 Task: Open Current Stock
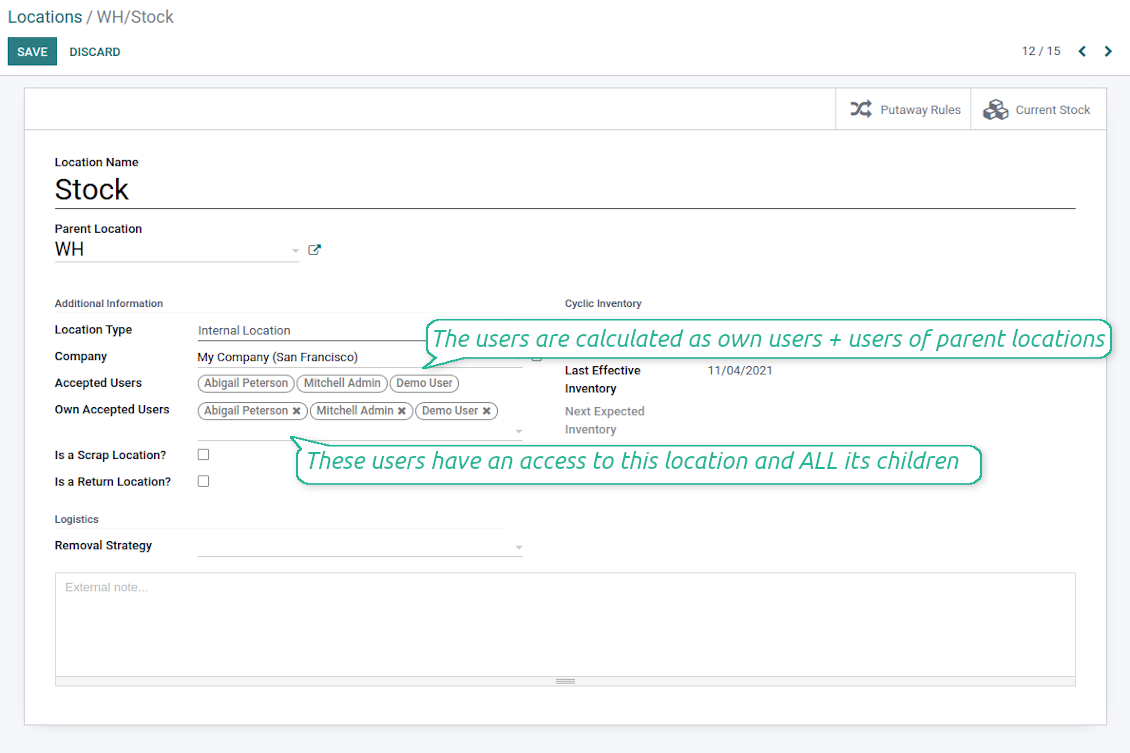(1038, 110)
